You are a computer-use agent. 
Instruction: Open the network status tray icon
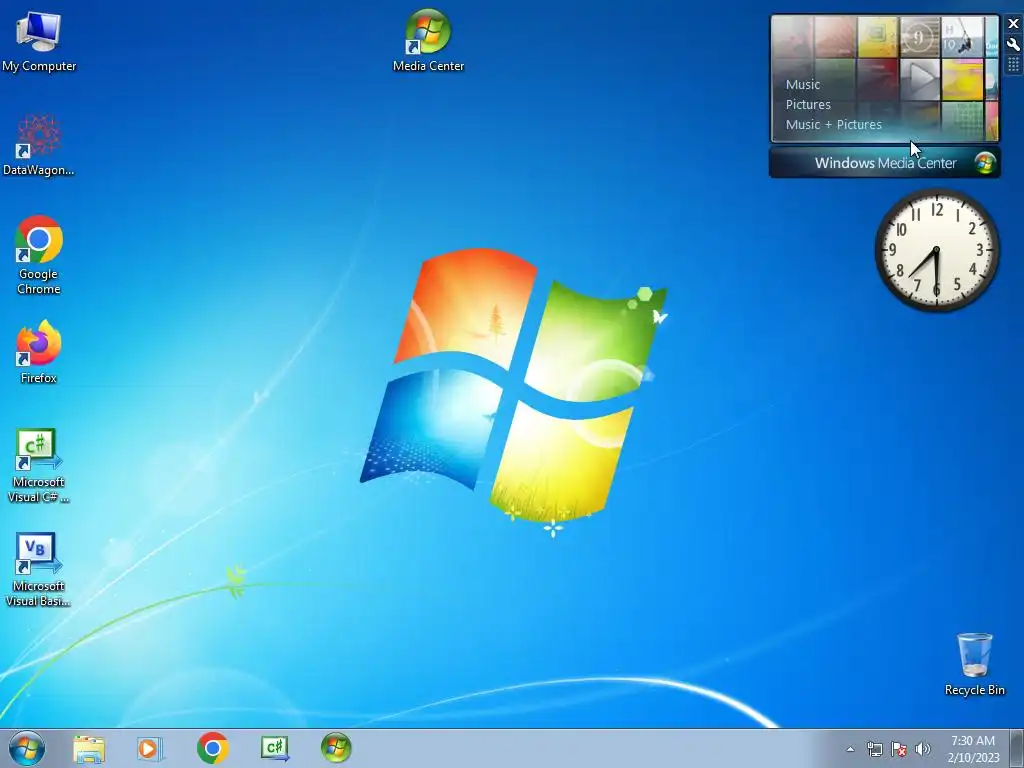coord(874,749)
